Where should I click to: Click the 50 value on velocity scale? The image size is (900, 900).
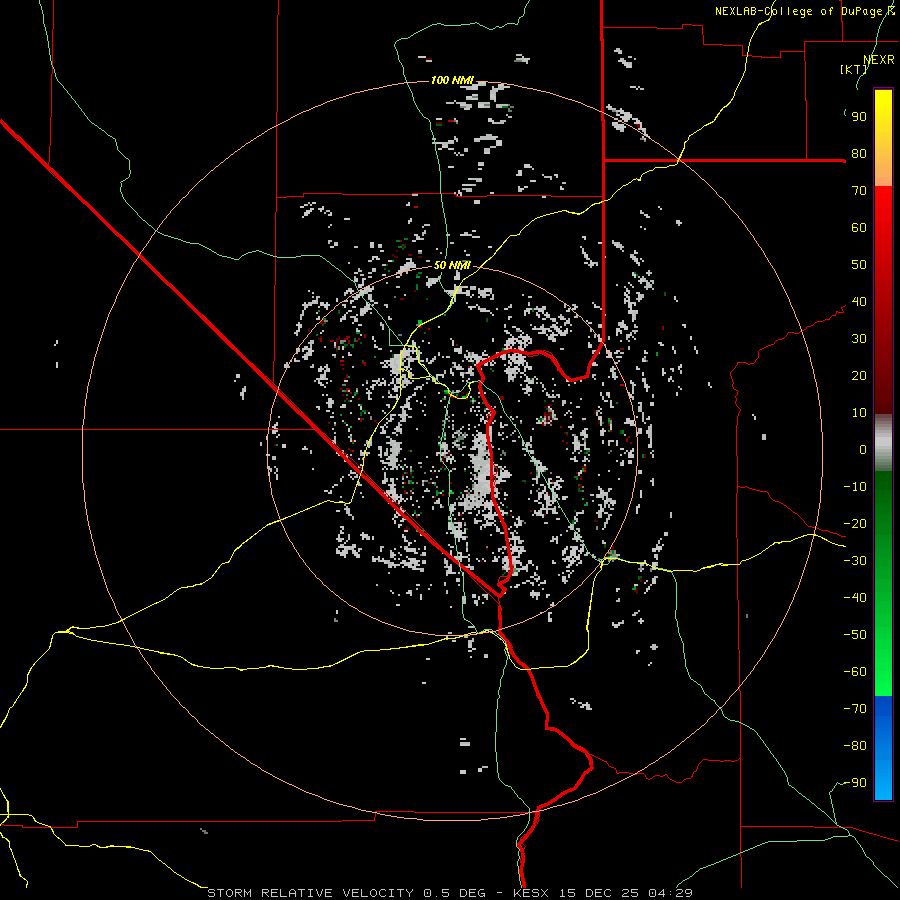click(859, 265)
